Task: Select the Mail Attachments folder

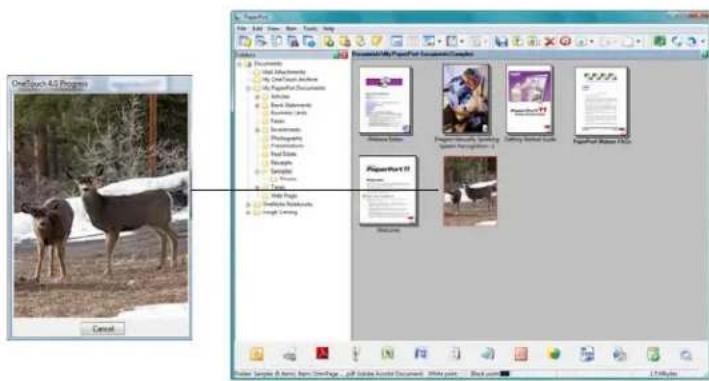Action: [x=284, y=72]
